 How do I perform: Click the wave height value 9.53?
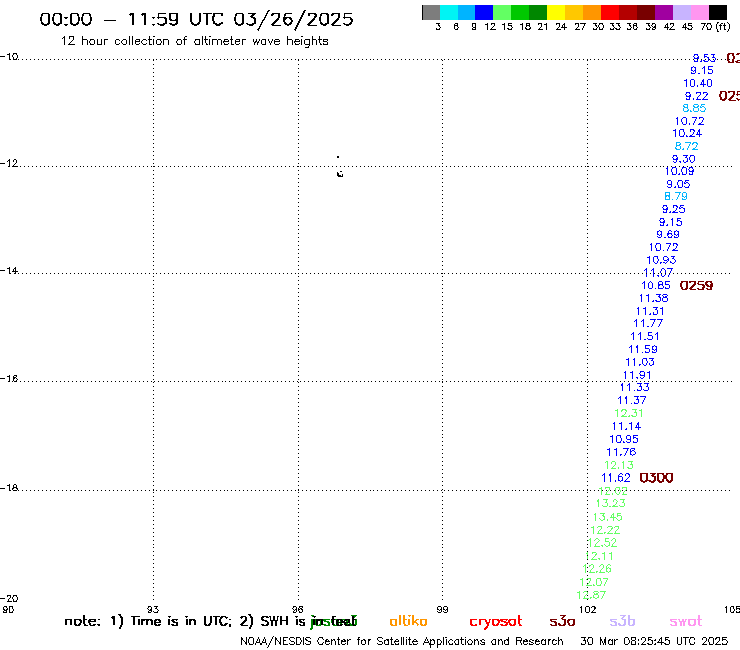point(704,58)
